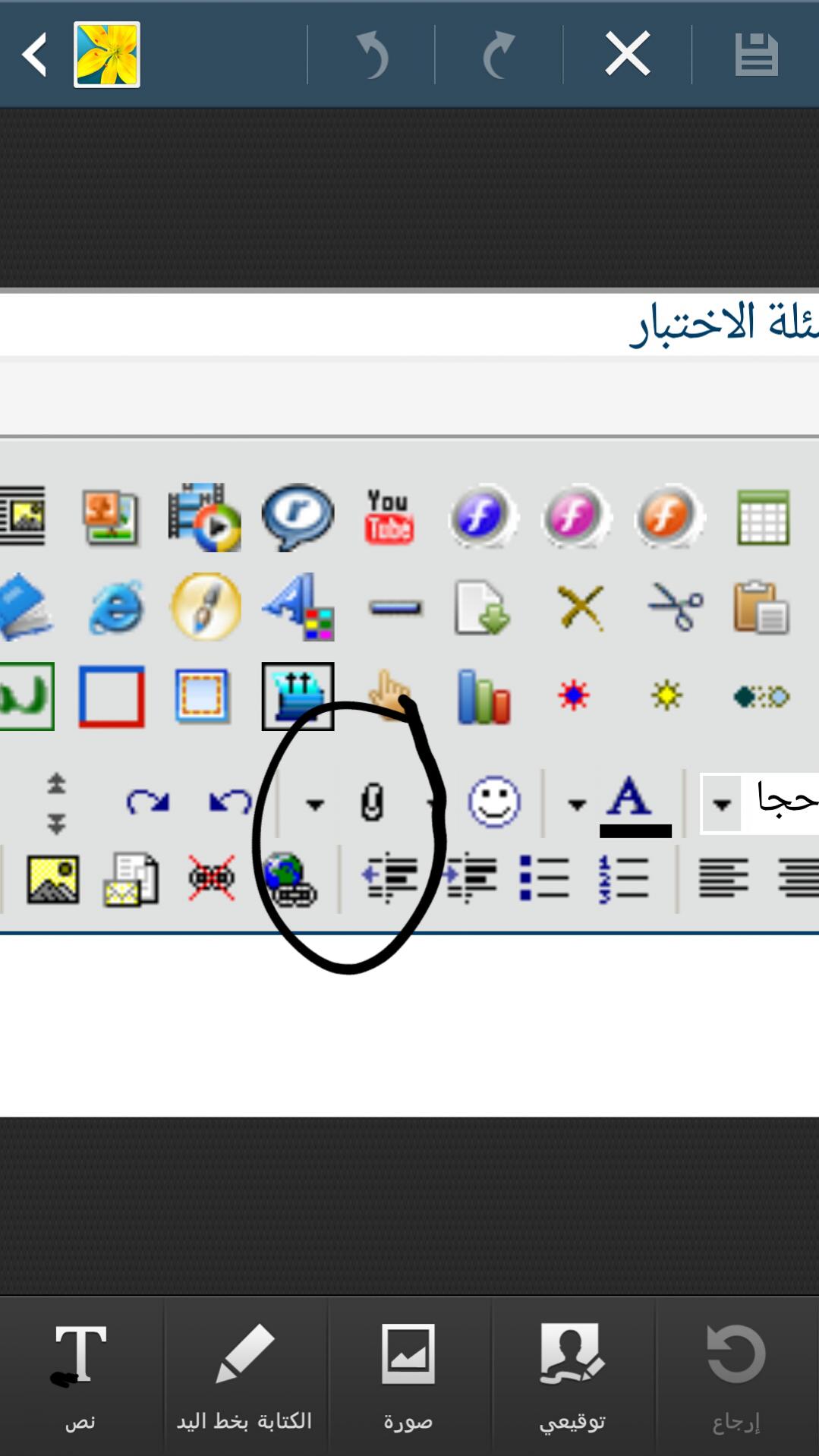The image size is (819, 1456).
Task: Open dropdown arrow beside the paperclip
Action: 314,804
